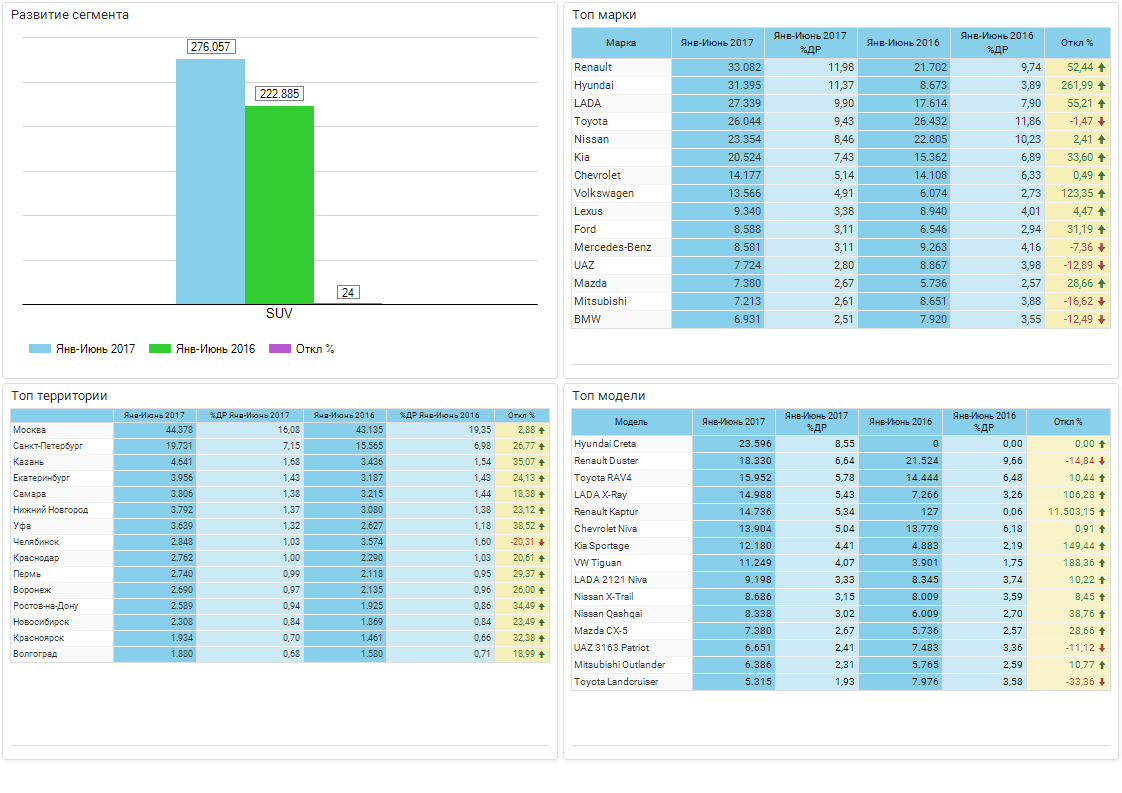Screen dimensions: 1122x793
Task: Click the Москва territory row
Action: [280, 430]
